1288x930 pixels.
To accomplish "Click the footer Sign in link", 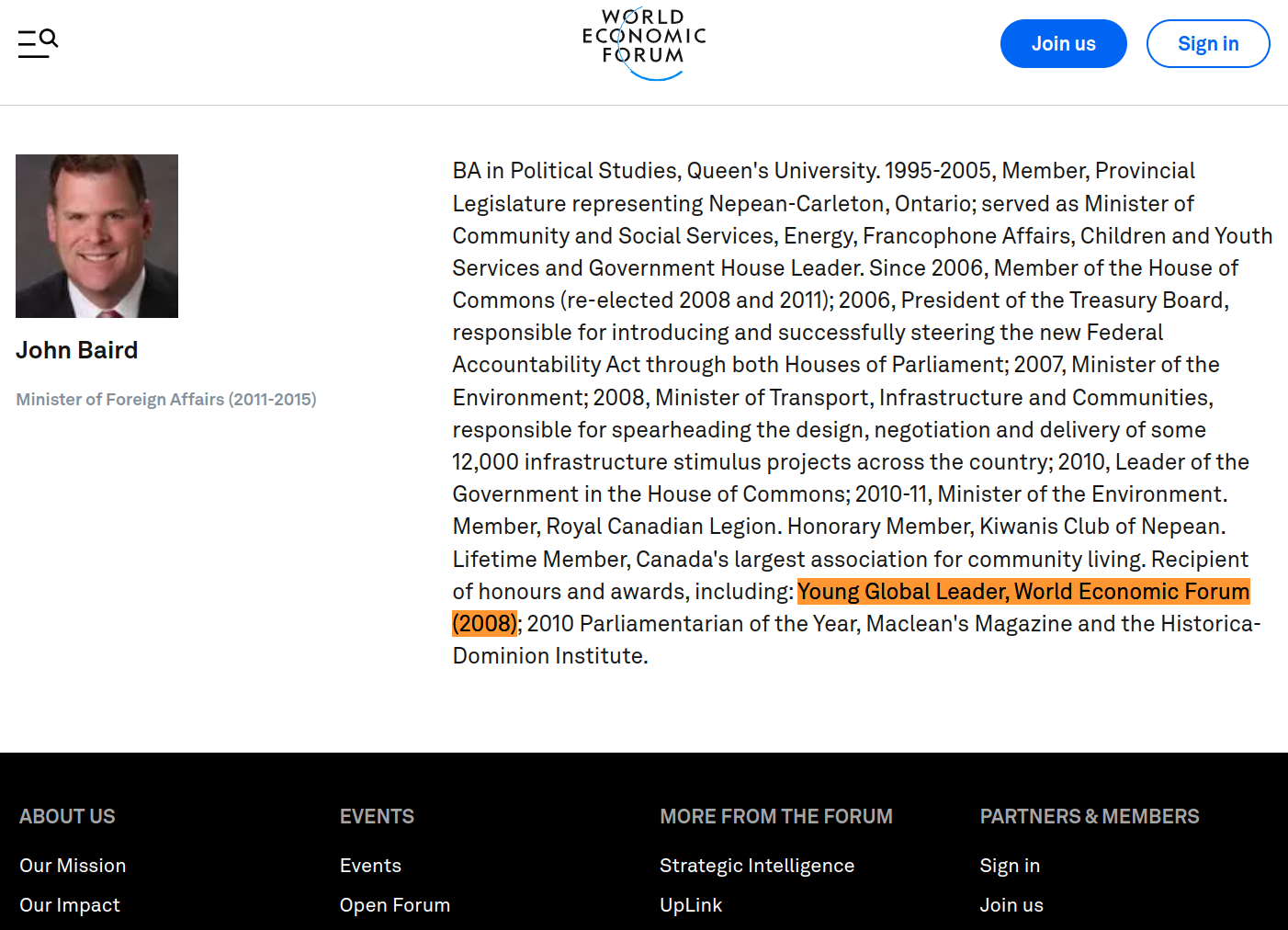I will (x=1010, y=866).
